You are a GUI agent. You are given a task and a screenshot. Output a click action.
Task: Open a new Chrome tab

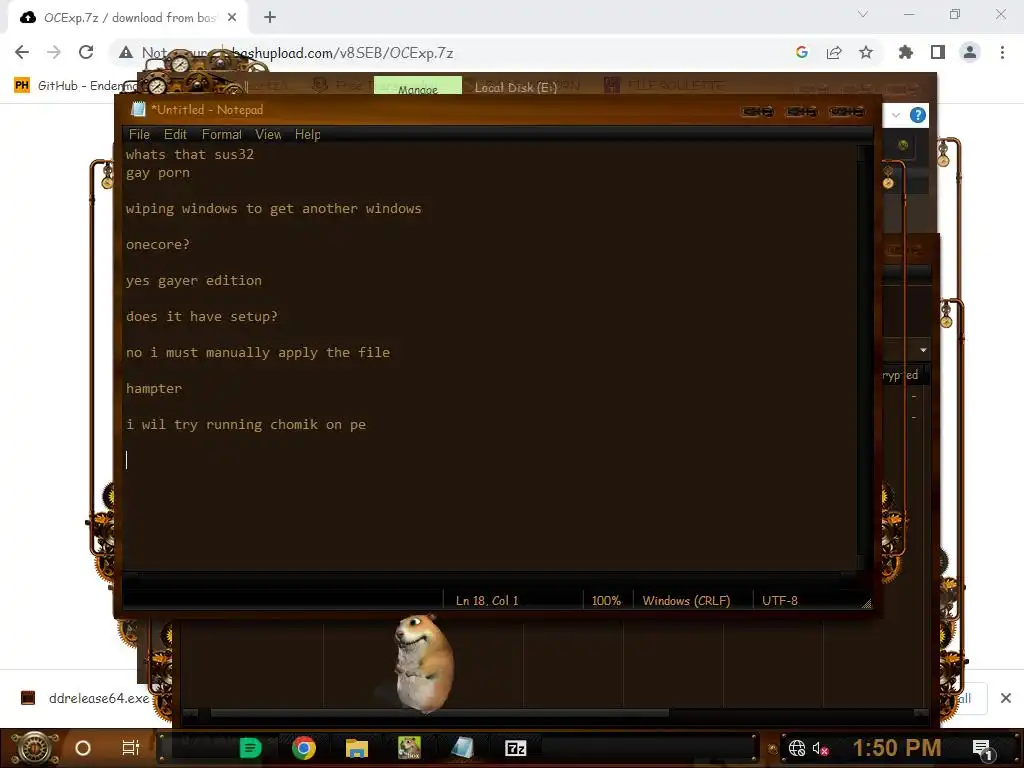[270, 18]
